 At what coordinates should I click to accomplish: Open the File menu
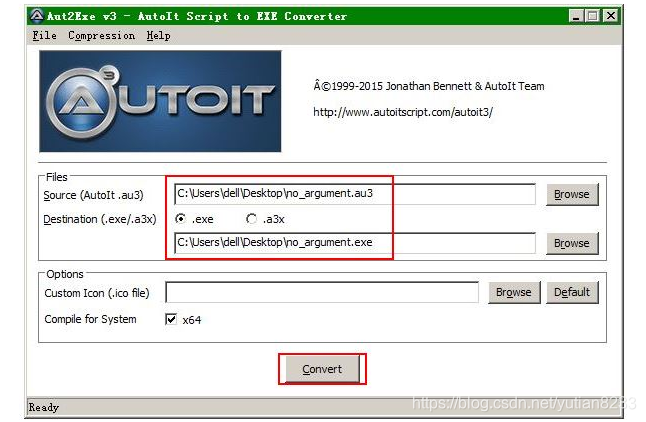click(44, 35)
